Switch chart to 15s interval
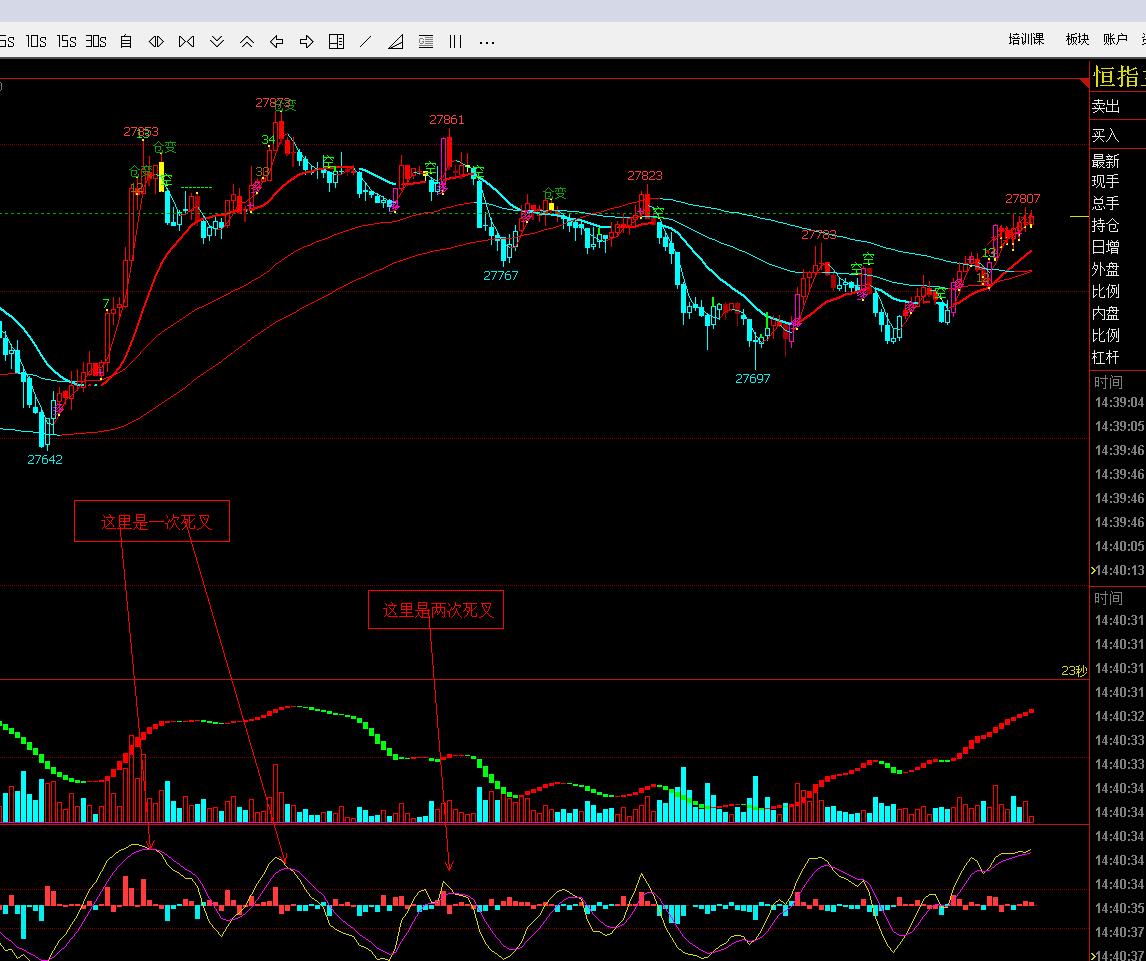This screenshot has height=961, width=1146. [66, 41]
